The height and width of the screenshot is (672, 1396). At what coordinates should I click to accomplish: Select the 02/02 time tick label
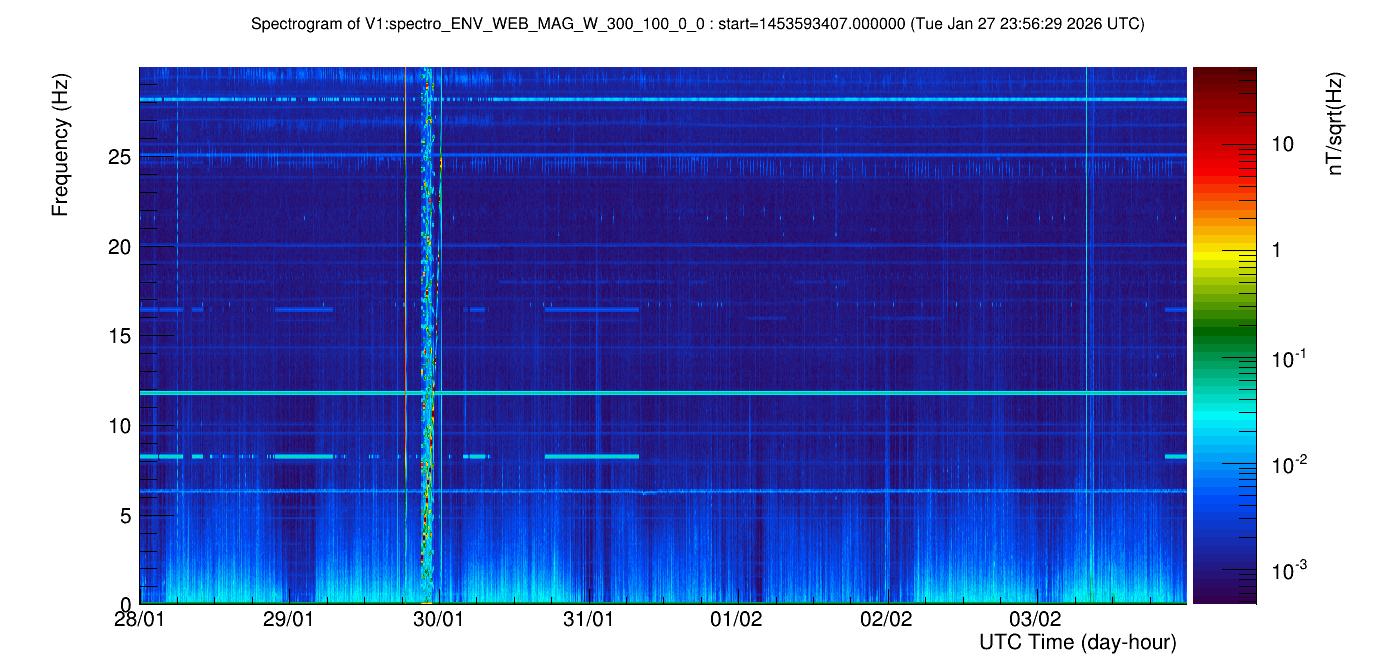[886, 619]
